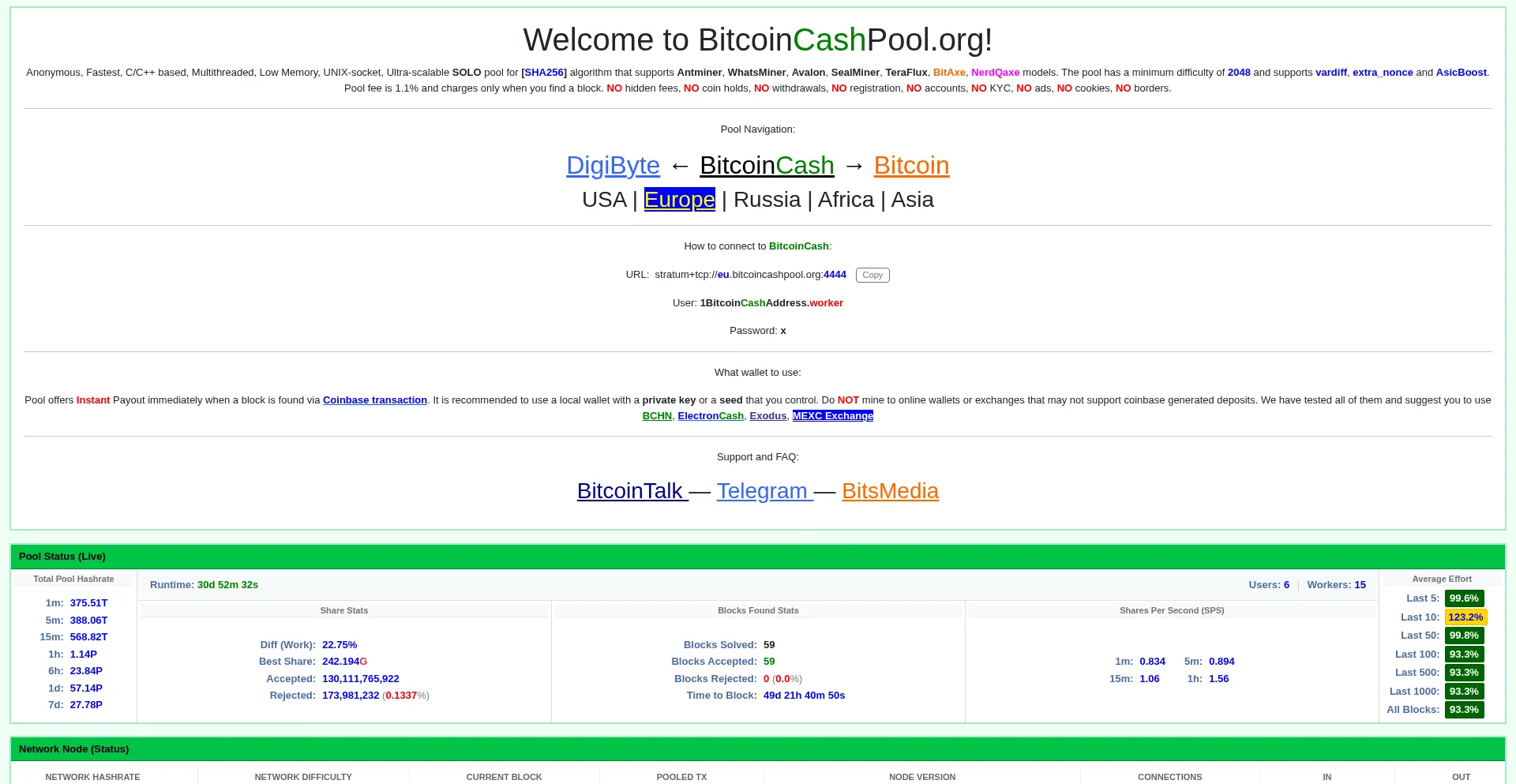Click the CURRENT BLOCK column header
The width and height of the screenshot is (1516, 784).
[x=504, y=777]
